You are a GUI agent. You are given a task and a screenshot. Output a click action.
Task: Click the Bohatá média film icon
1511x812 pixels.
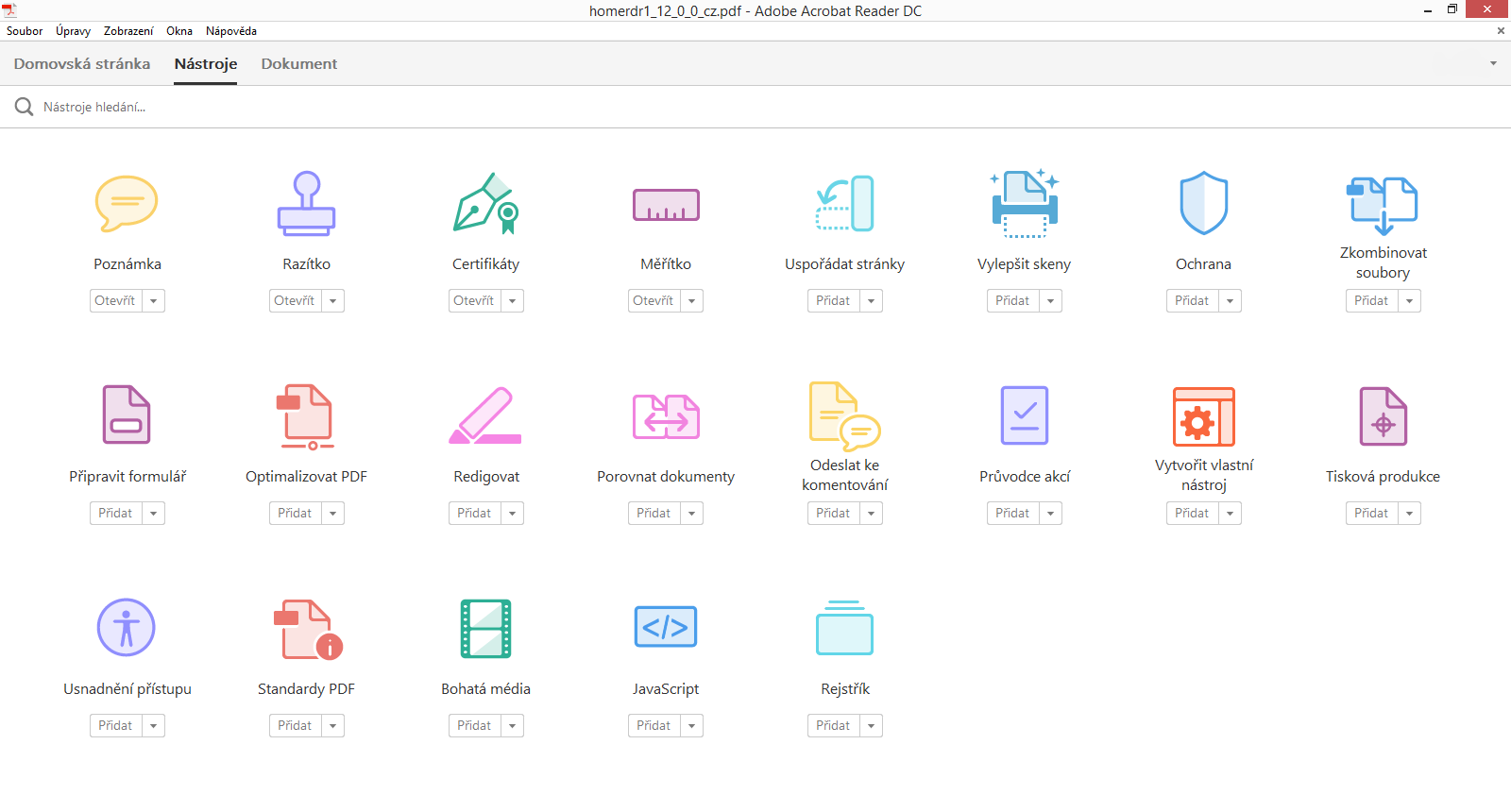485,628
